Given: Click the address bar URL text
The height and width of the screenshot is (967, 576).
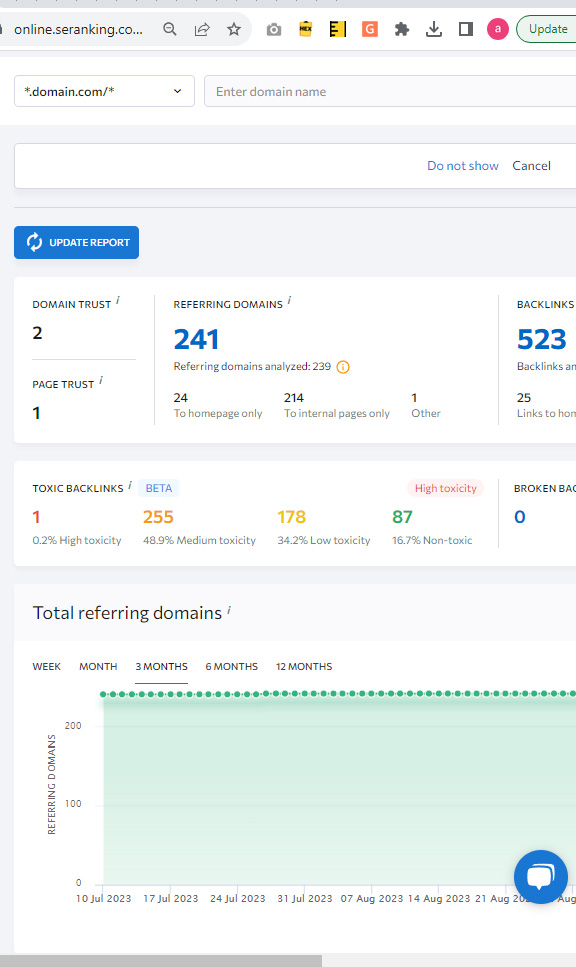Looking at the screenshot, I should tap(78, 30).
